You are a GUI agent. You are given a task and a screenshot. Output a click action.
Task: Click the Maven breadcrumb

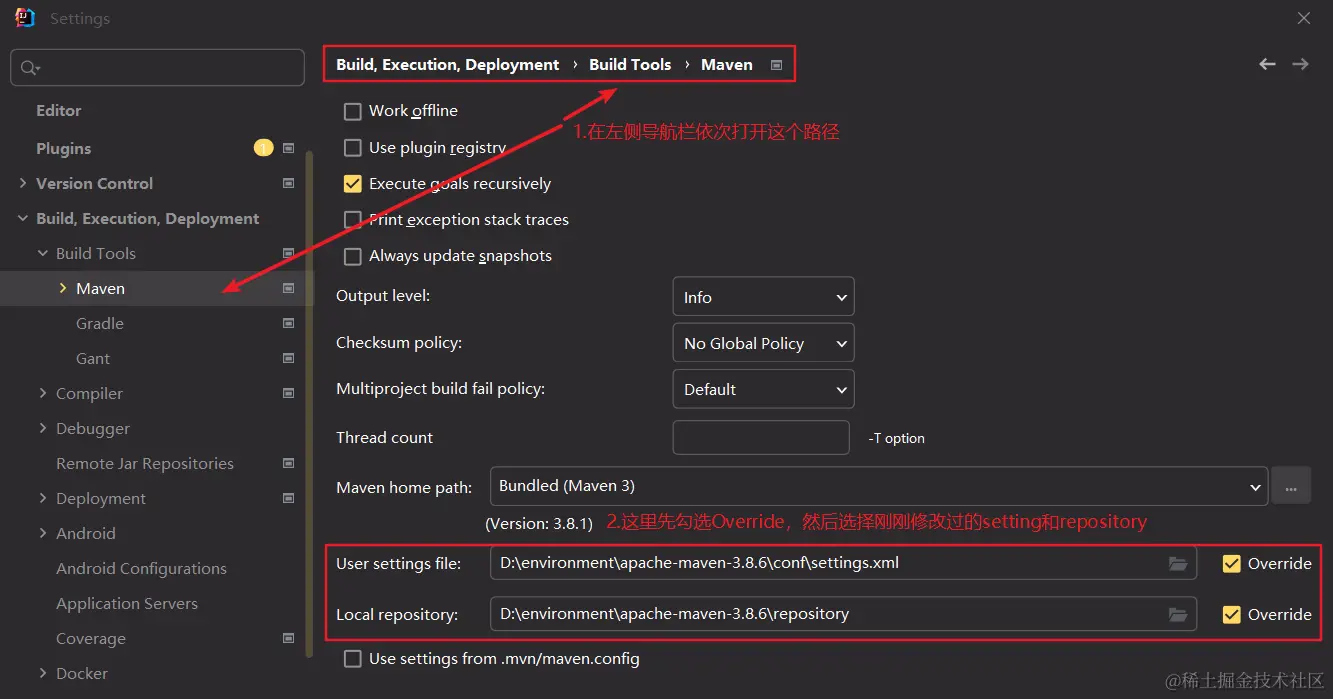click(727, 64)
